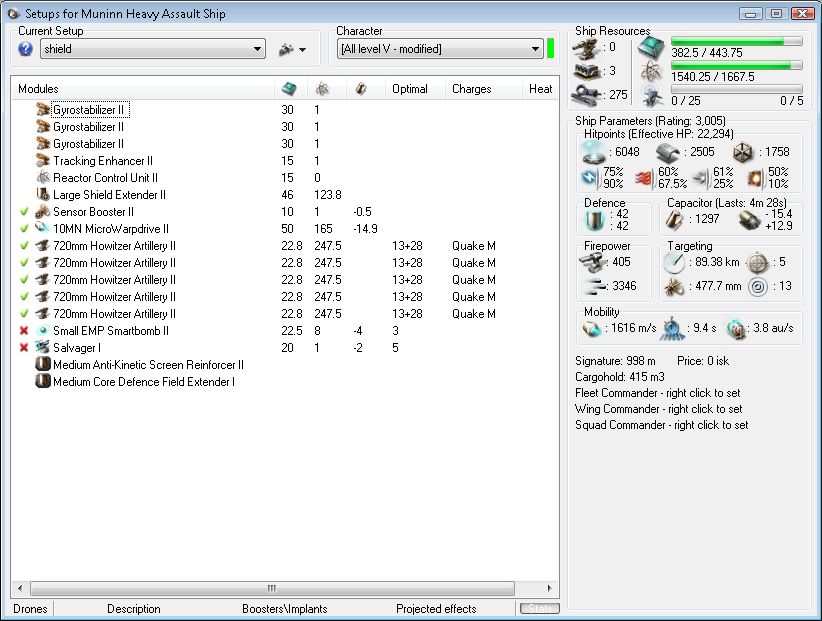Viewport: 822px width, 621px height.
Task: Select the first Gyrostabilizer II row icon
Action: click(x=43, y=110)
